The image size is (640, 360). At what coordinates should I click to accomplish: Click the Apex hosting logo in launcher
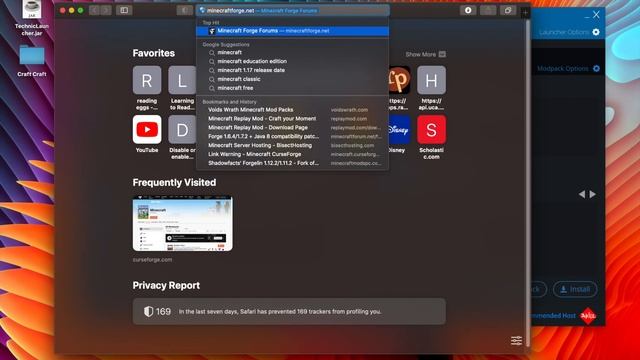(x=588, y=316)
